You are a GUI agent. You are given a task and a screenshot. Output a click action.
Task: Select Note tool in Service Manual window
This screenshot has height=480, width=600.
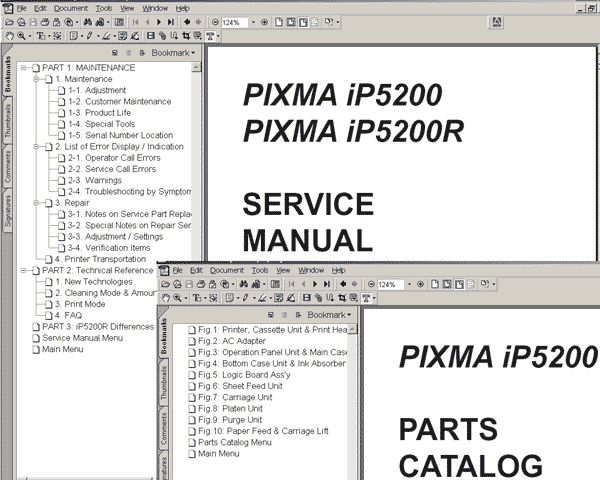pyautogui.click(x=73, y=36)
